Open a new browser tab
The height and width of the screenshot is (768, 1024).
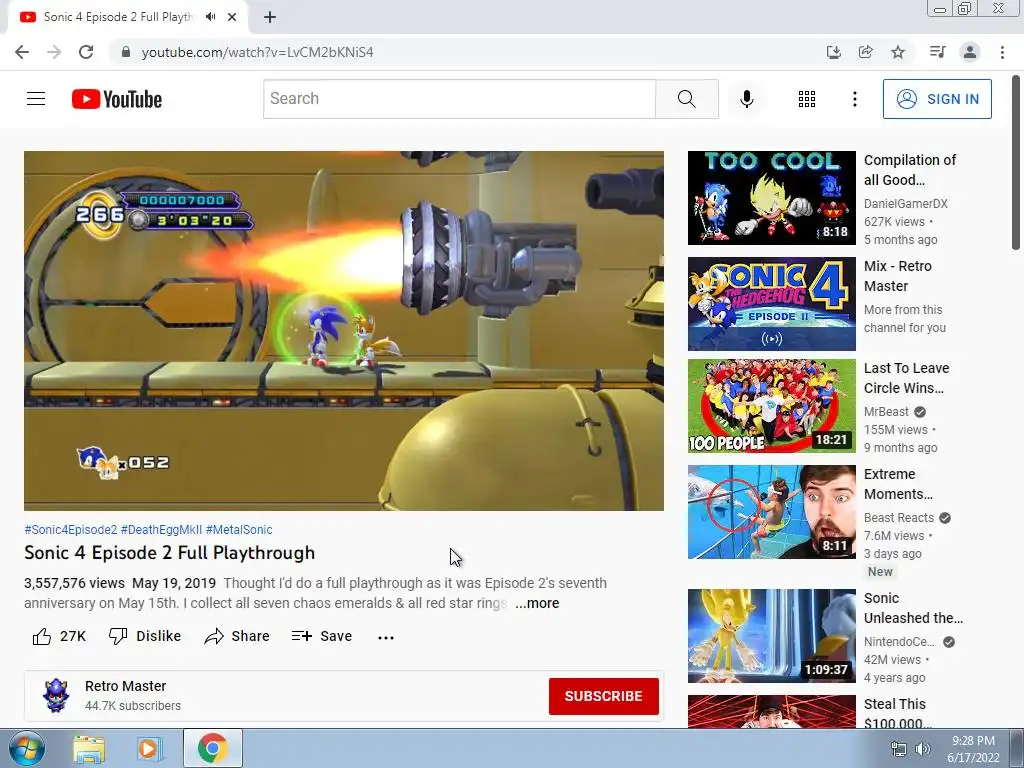pyautogui.click(x=270, y=17)
